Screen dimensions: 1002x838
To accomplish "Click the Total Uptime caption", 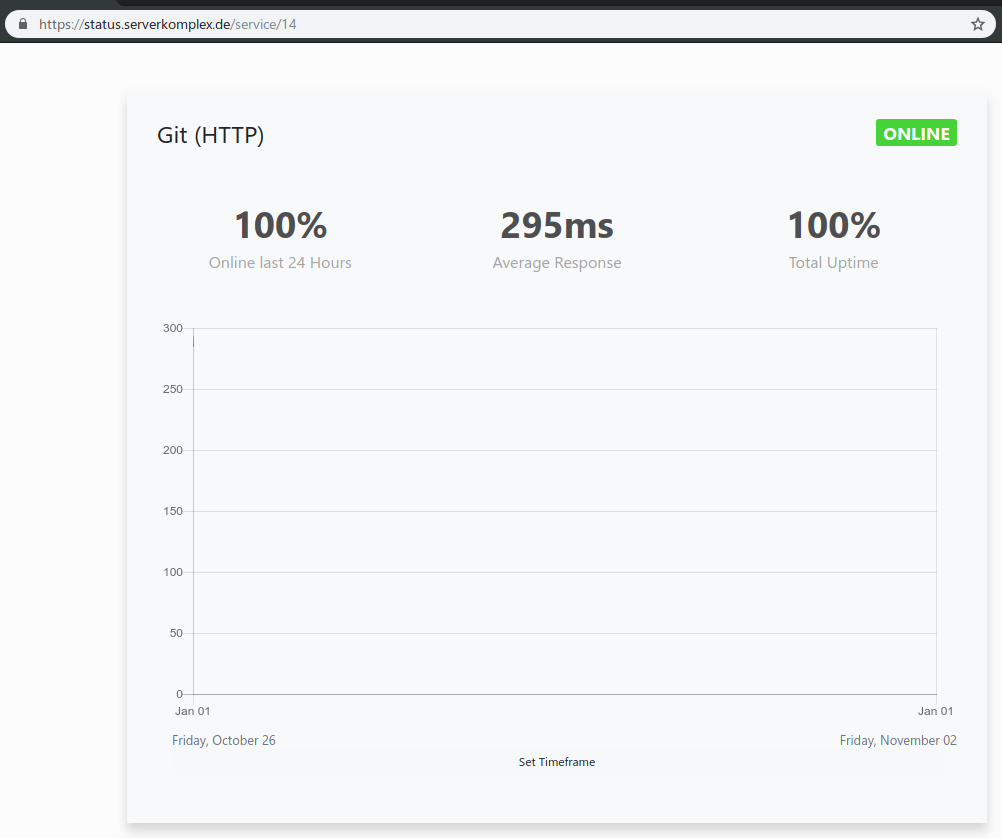I will [x=832, y=262].
